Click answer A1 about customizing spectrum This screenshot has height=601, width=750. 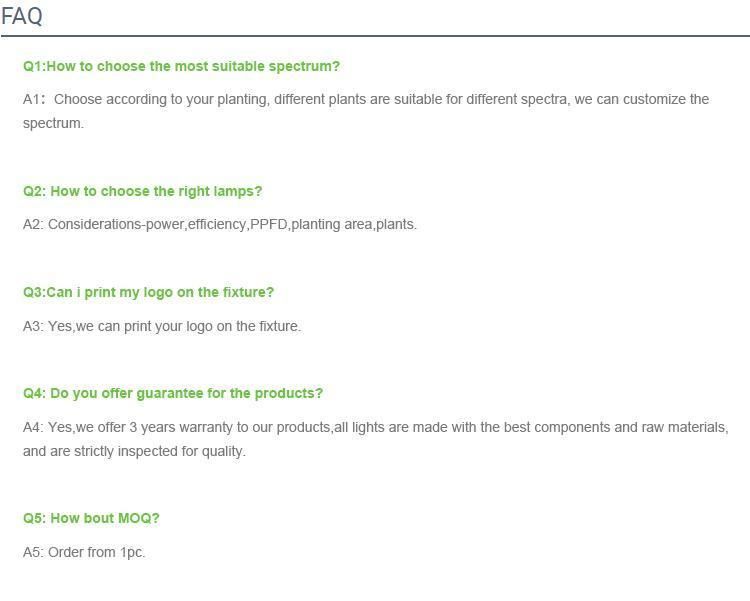coord(366,111)
